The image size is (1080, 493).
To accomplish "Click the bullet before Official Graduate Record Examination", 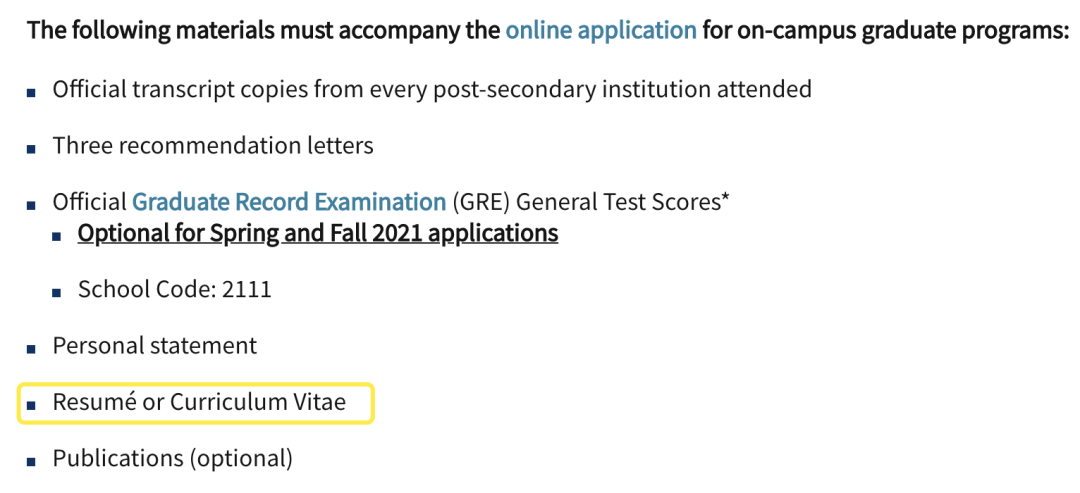I will (x=31, y=205).
